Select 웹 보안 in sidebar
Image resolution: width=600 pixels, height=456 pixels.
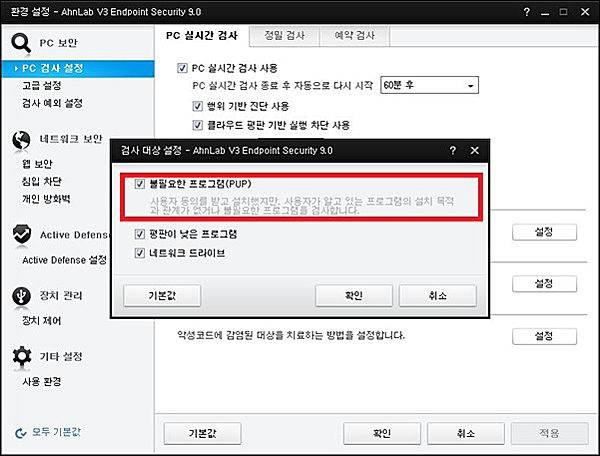(37, 164)
